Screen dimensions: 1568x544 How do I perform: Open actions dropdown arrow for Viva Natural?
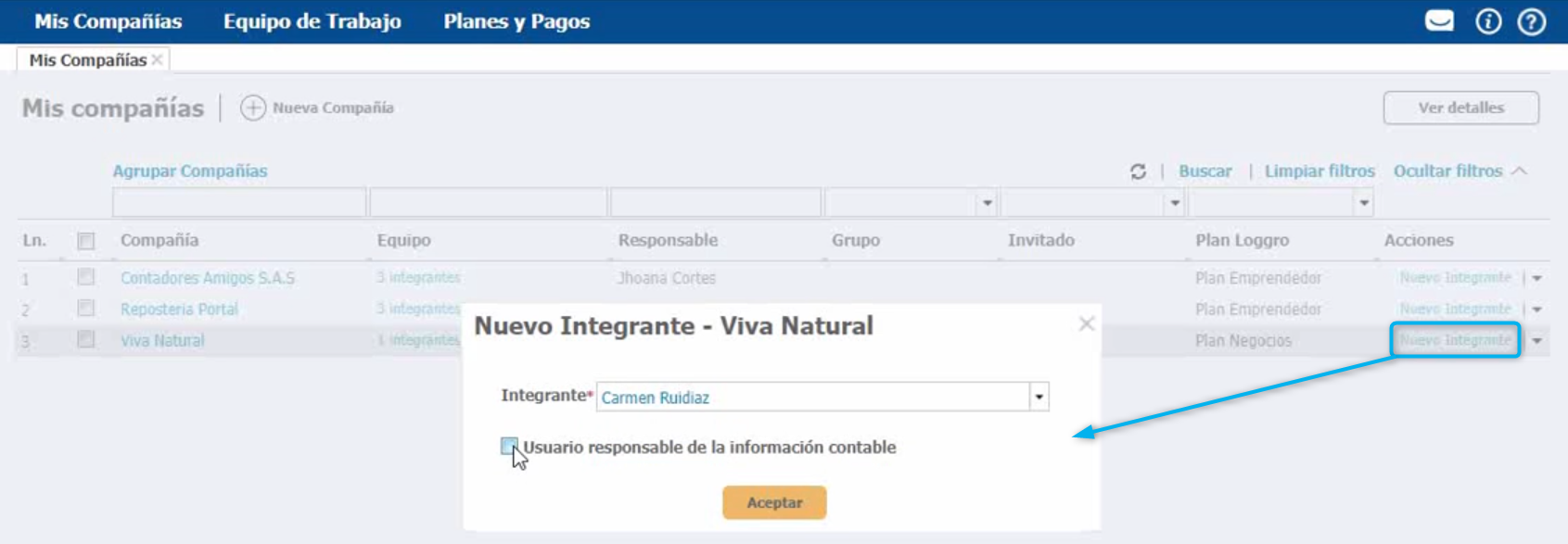1537,341
